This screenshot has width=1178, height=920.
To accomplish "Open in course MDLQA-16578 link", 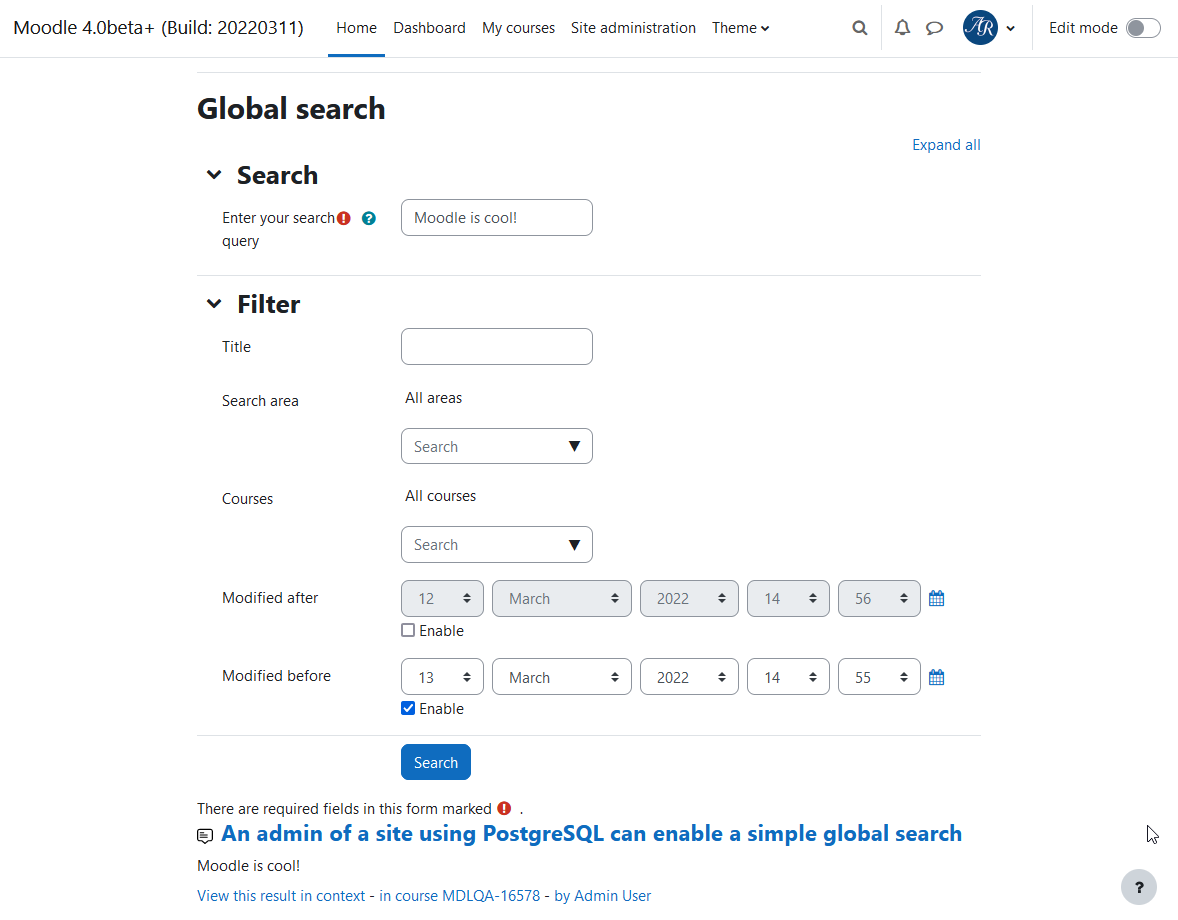I will (460, 896).
